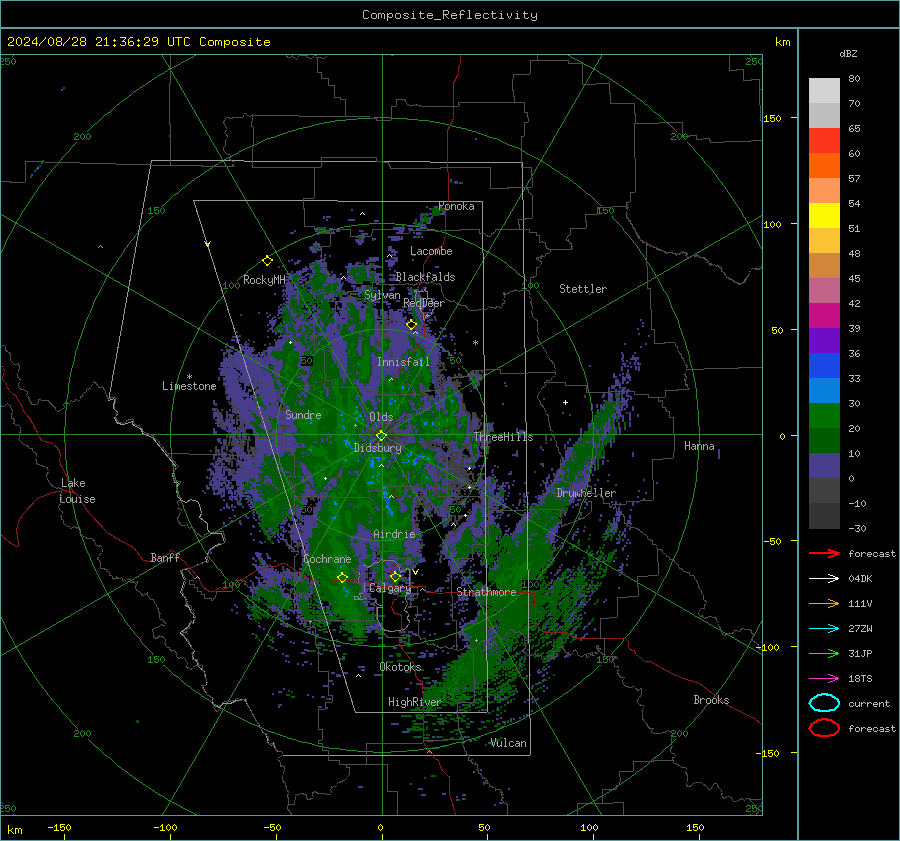
Task: Click the orange 111V arrow icon
Action: pyautogui.click(x=824, y=603)
